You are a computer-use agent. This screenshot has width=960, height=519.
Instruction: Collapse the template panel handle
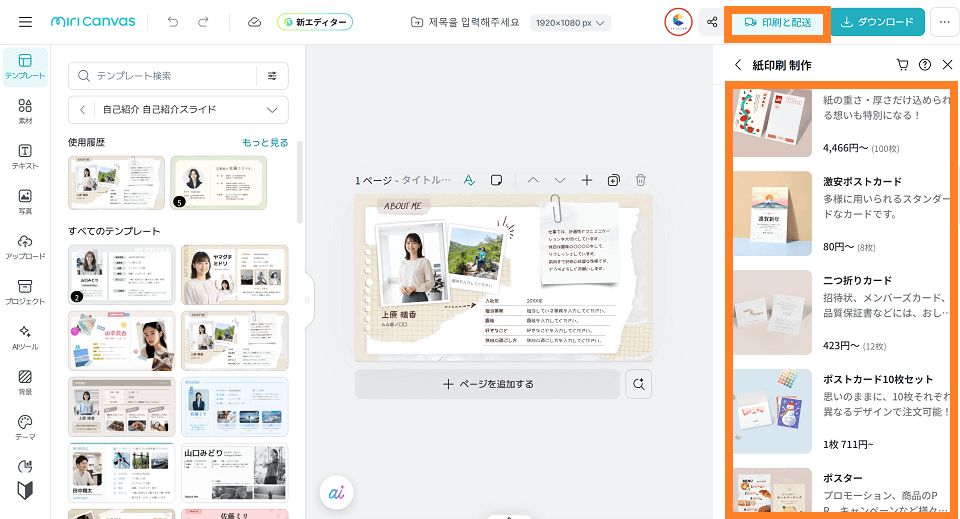307,299
